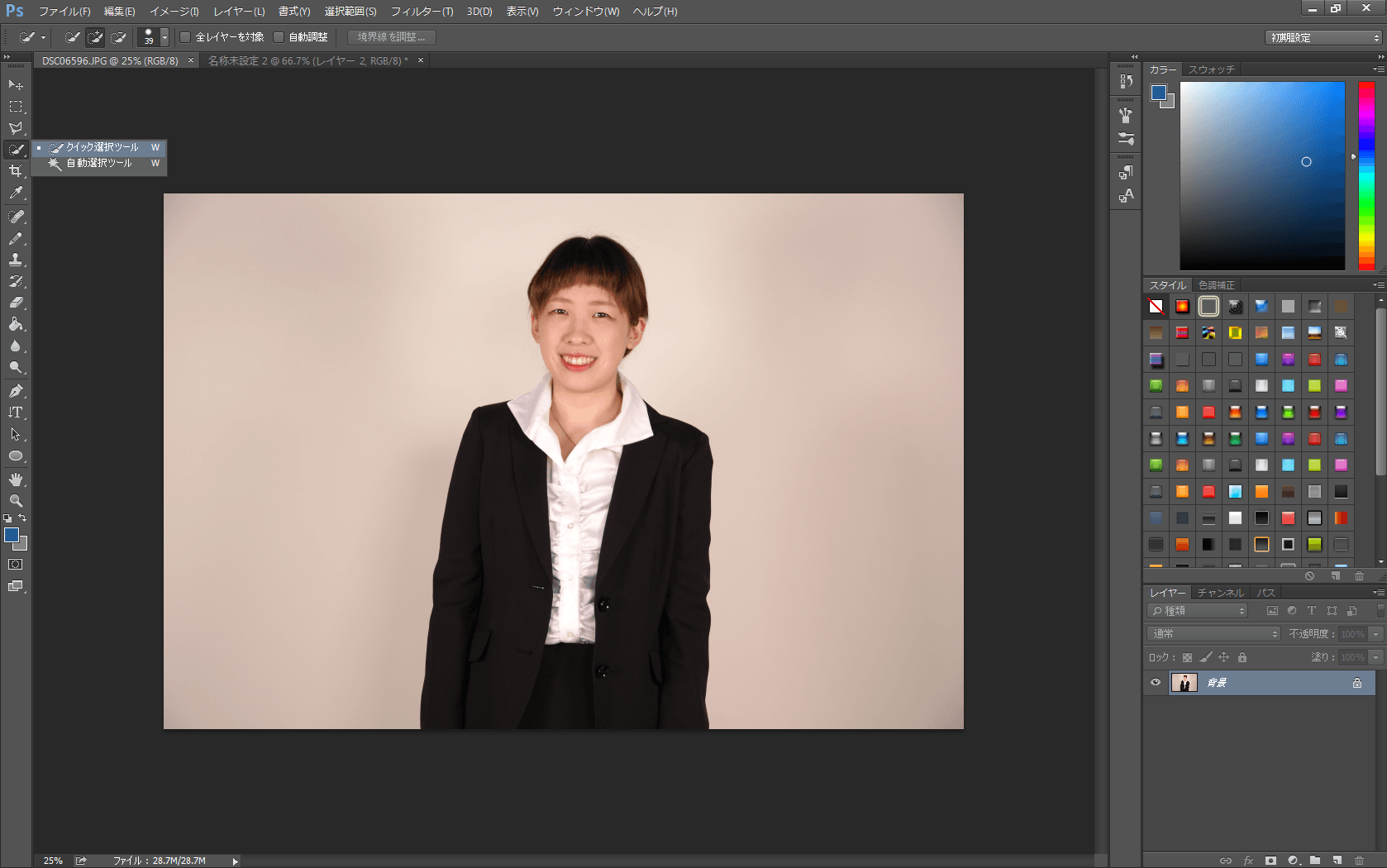Screen dimensions: 1387x868
Task: Select the Spot Healing Brush tool
Action: click(16, 217)
